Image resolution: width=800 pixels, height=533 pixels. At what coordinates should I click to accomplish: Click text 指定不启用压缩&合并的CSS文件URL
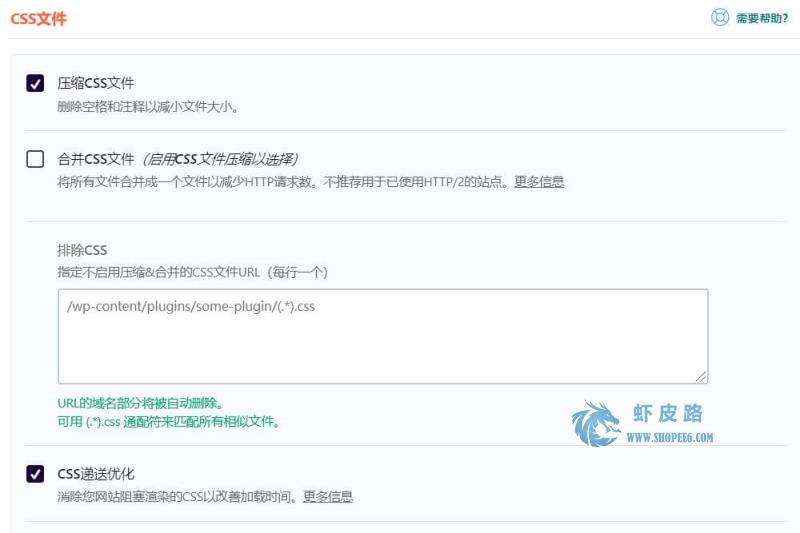[x=192, y=272]
